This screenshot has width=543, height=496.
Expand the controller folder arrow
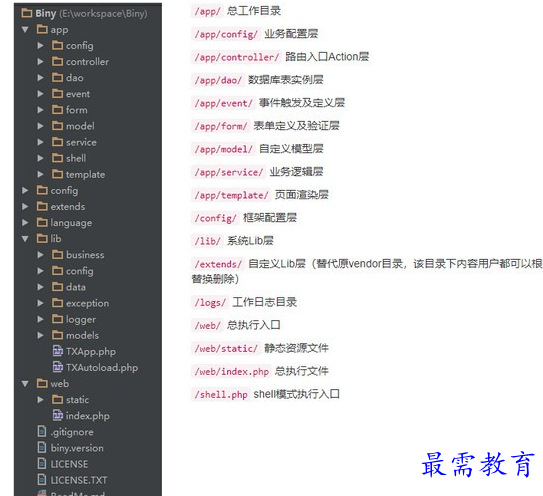tap(40, 62)
